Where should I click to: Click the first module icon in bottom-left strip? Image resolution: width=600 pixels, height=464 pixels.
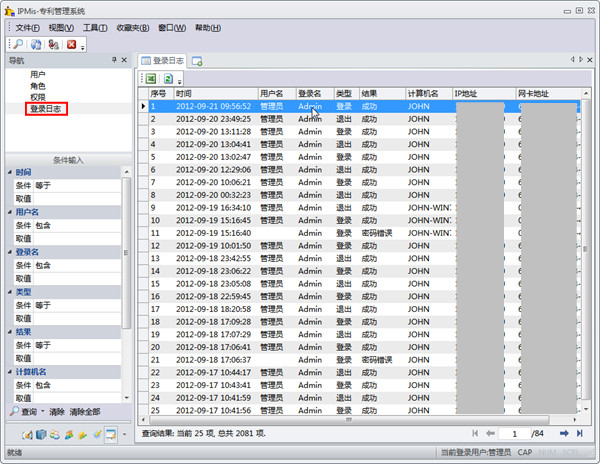tap(27, 435)
